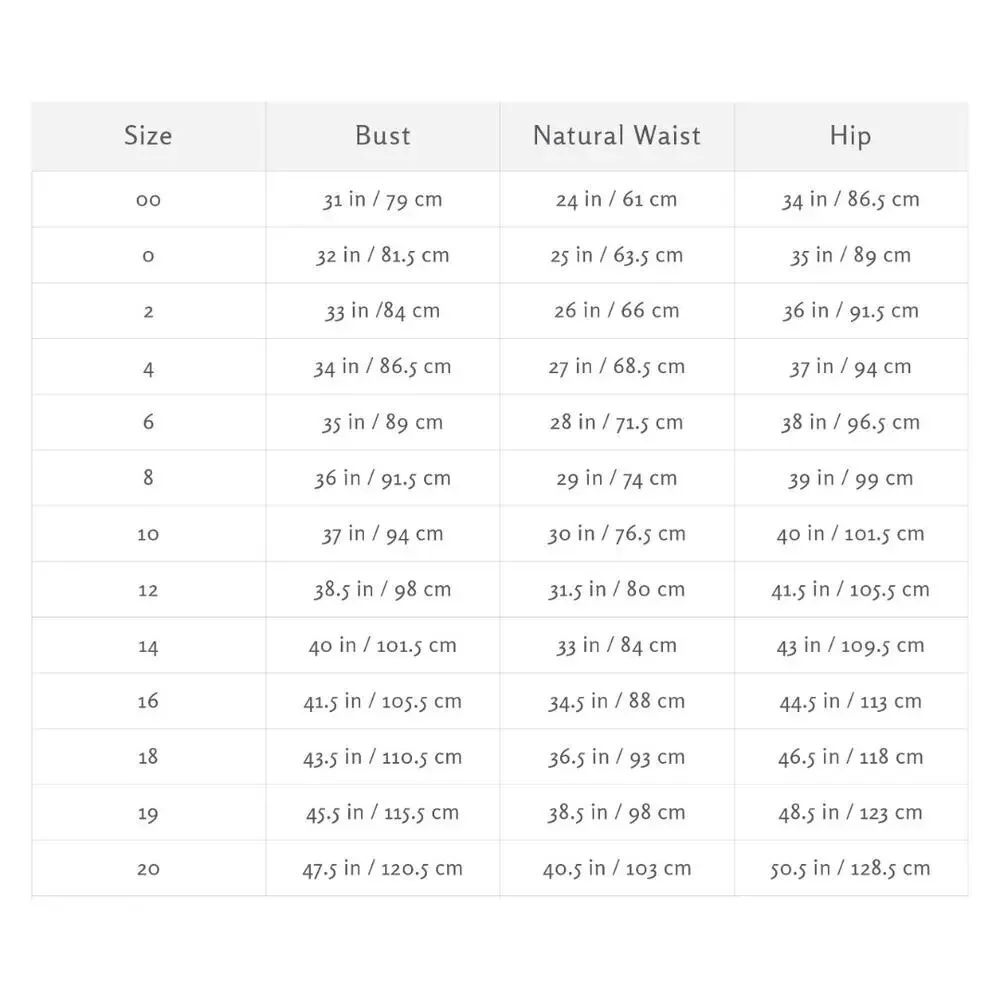Click the 50.5 in / 128.5 cm hip cell
The width and height of the screenshot is (1000, 1000).
850,869
